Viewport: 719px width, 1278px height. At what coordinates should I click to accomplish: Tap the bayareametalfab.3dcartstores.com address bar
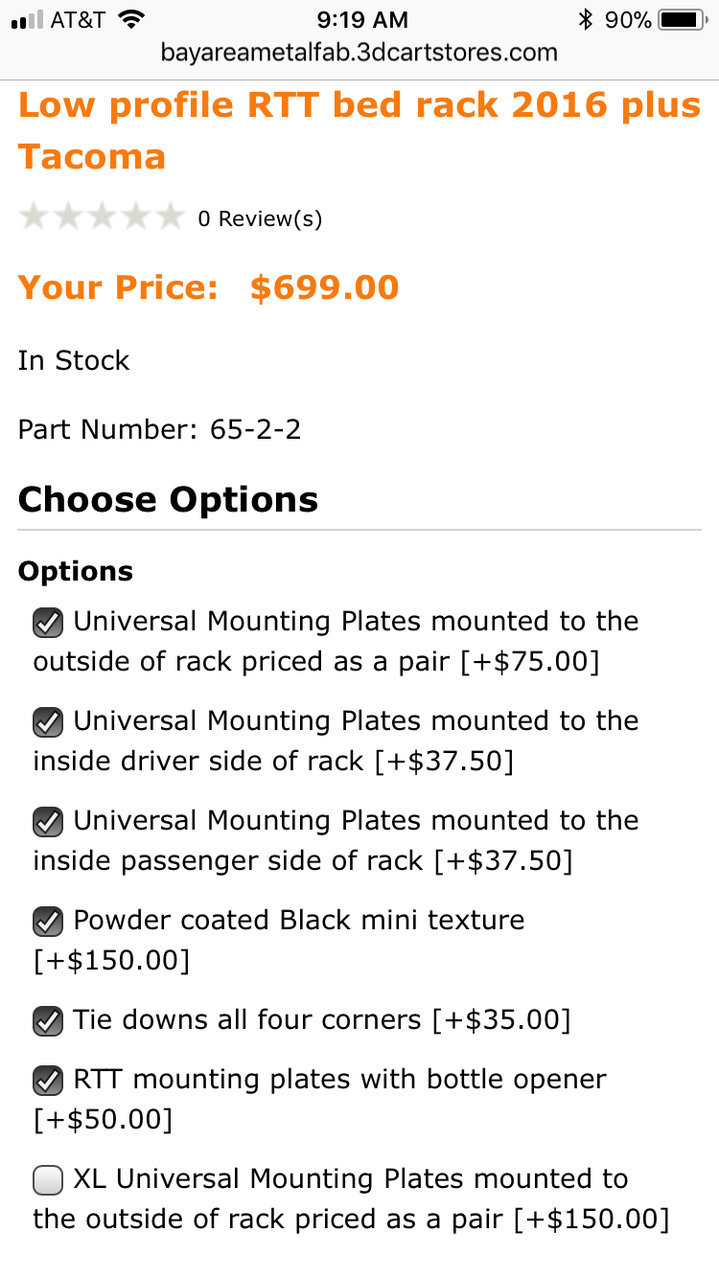(359, 52)
